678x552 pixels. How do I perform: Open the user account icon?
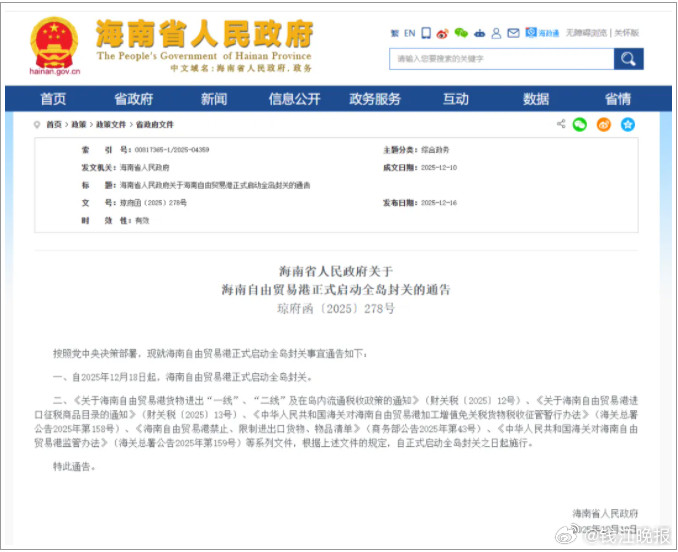coord(496,33)
